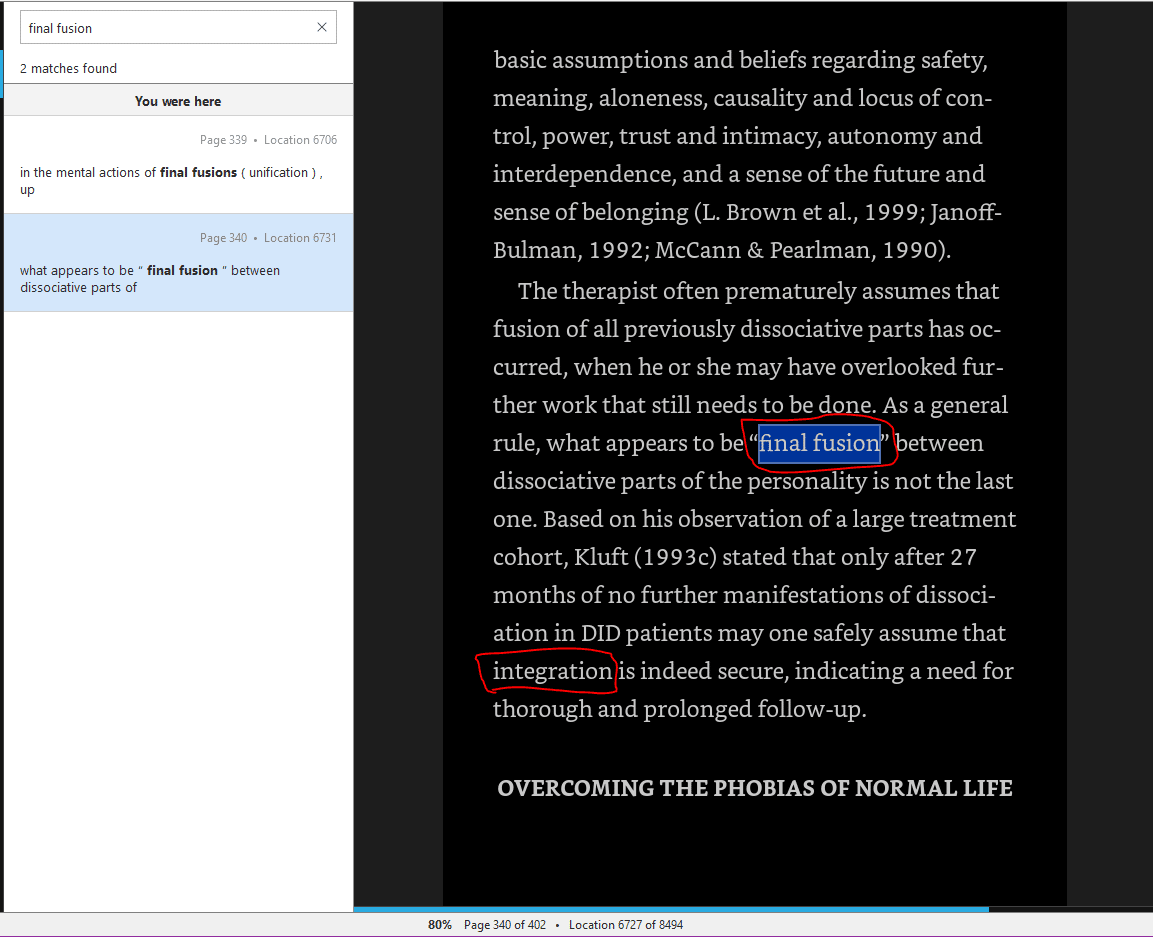The image size is (1153, 937).
Task: Clear the search field with X icon
Action: (x=322, y=28)
